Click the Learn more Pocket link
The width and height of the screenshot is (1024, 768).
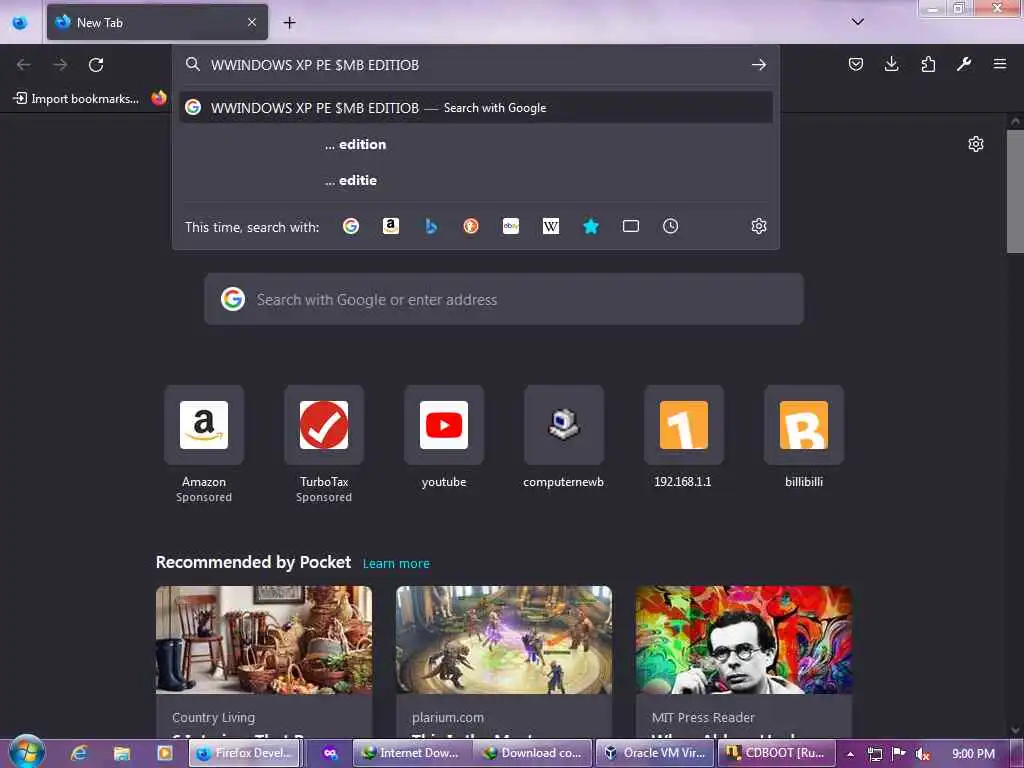[396, 563]
